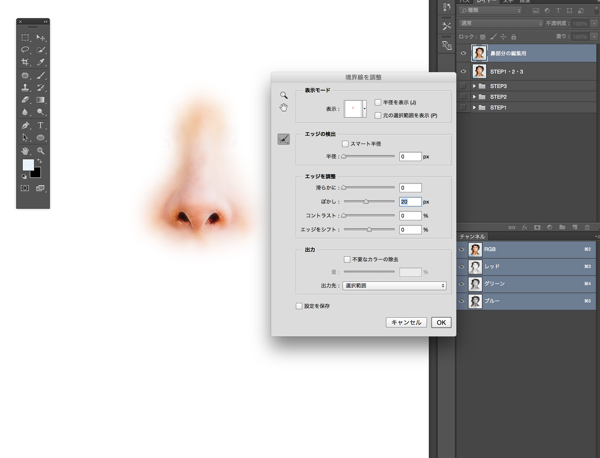Click the Cancel button in dialog
The width and height of the screenshot is (600, 458).
tap(406, 323)
